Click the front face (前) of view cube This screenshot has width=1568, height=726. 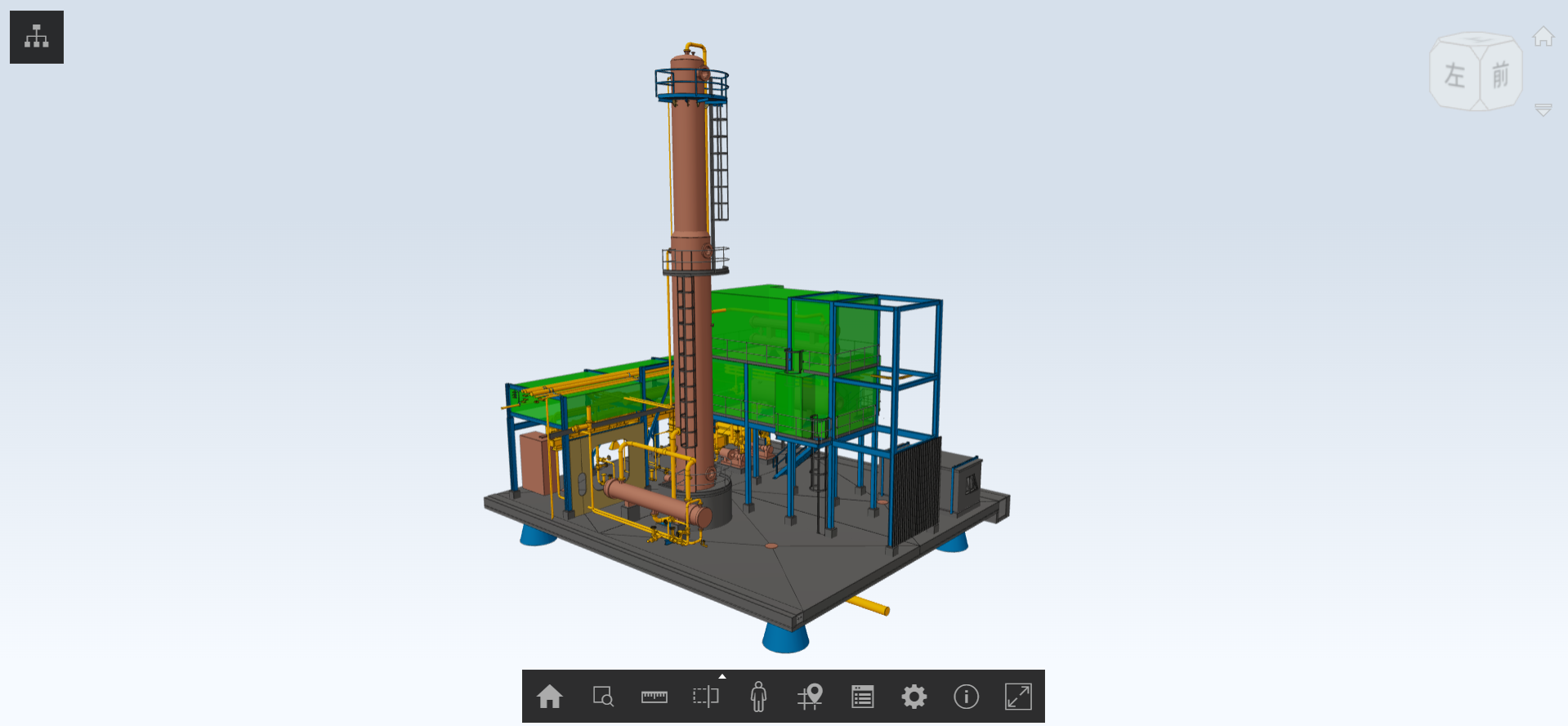[x=1501, y=76]
